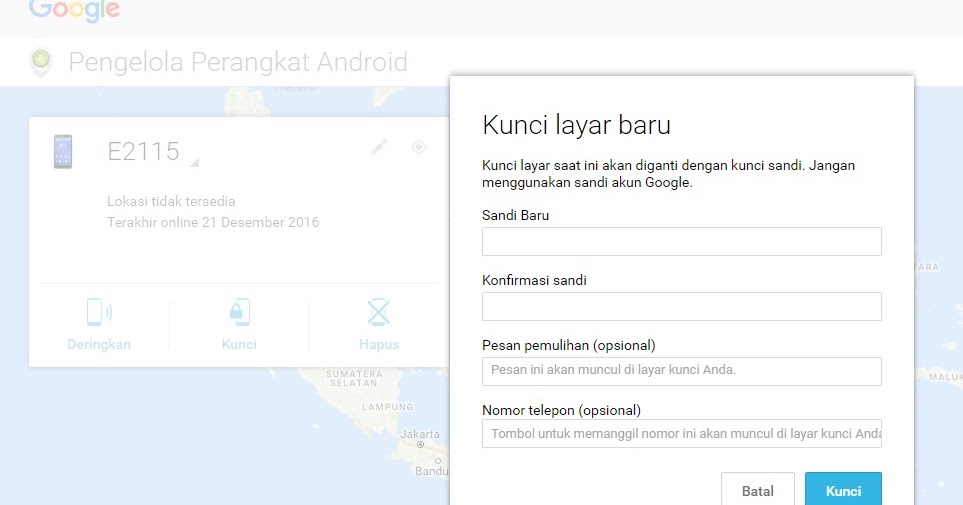Click Terakhir online 21 Desember 2016 text

pyautogui.click(x=213, y=222)
